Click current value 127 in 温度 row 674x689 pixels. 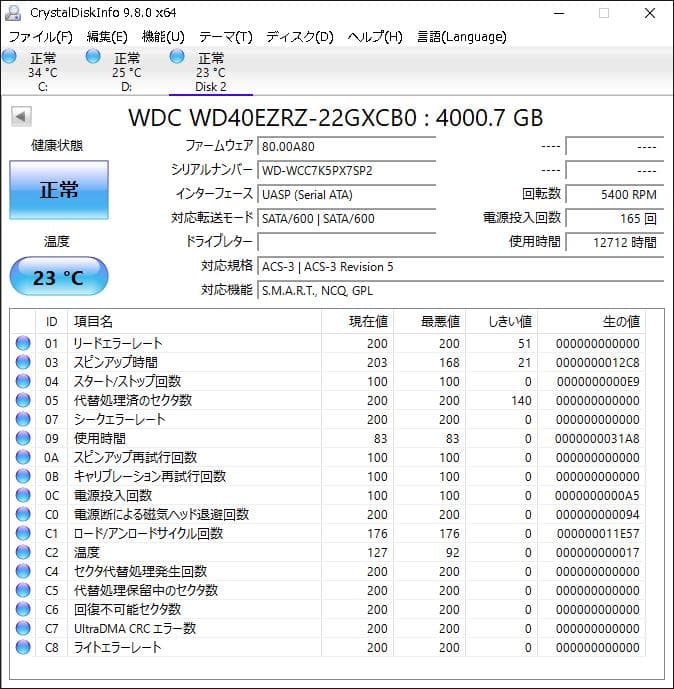coord(377,552)
